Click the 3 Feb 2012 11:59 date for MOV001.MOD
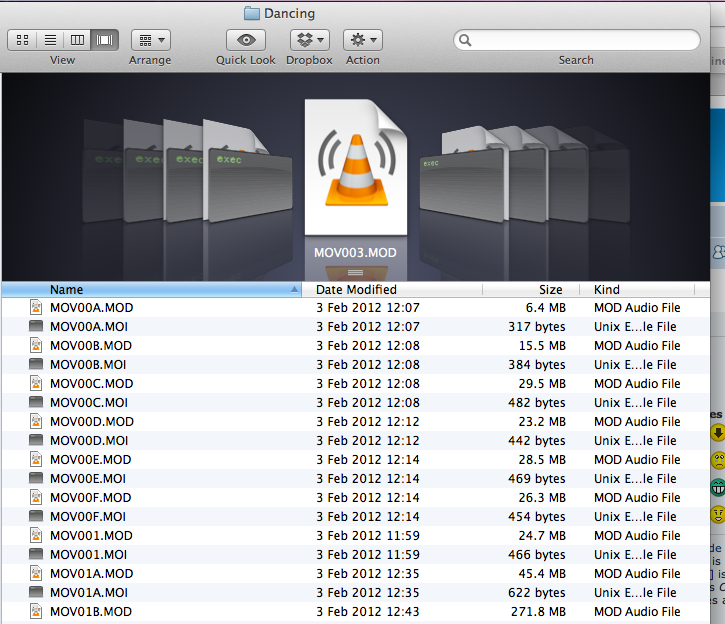 tap(368, 536)
